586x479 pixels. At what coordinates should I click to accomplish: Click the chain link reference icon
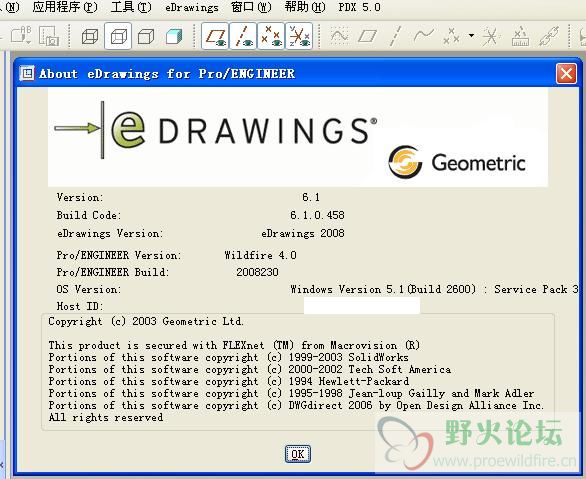pos(549,36)
